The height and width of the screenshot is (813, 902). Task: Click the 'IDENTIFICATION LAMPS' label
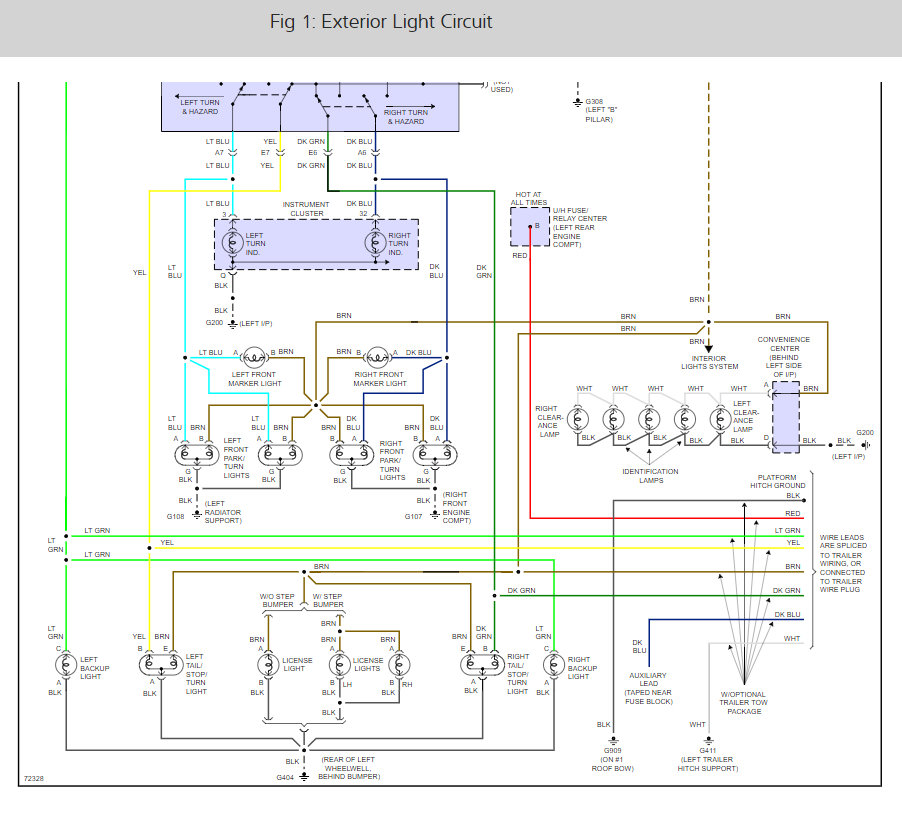(650, 476)
